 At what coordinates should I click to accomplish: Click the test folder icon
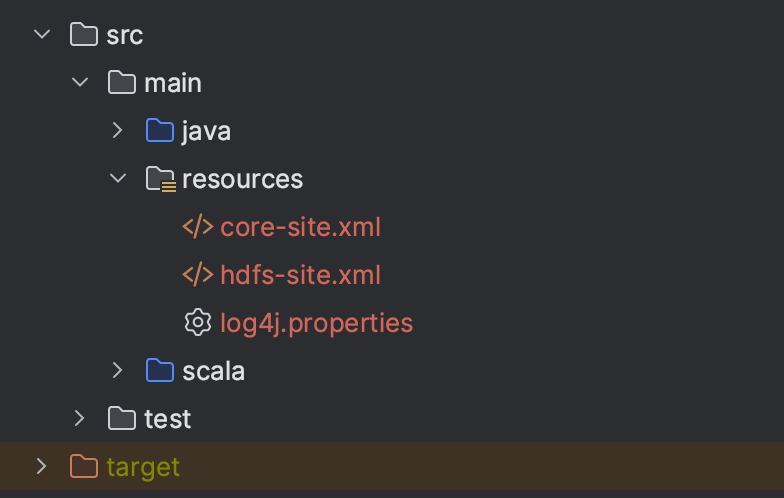click(x=122, y=419)
